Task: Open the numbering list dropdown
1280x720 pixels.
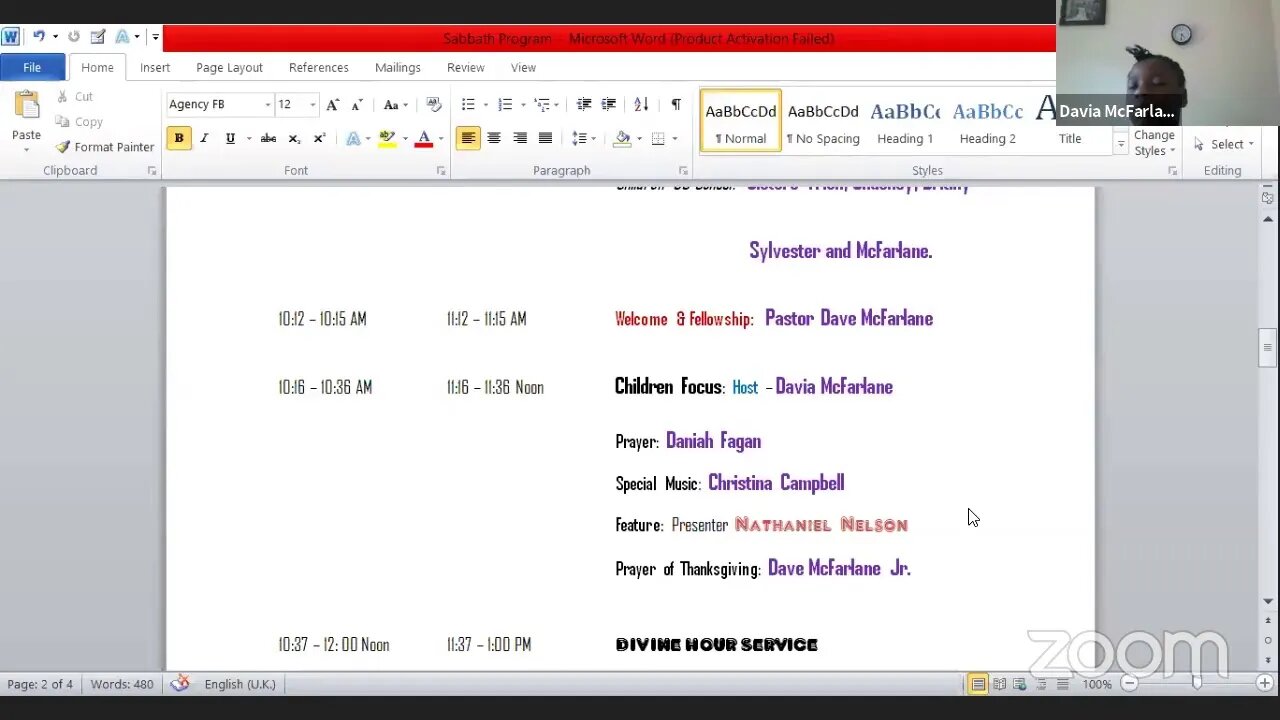Action: tap(522, 104)
